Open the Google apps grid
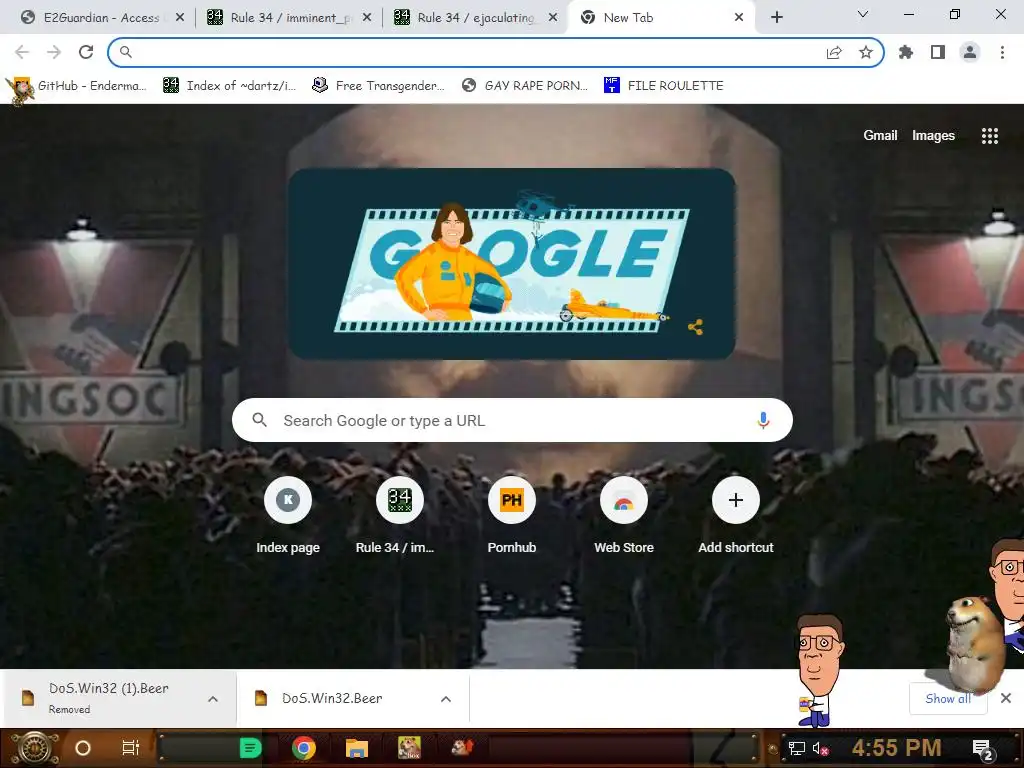1024x768 pixels. [989, 136]
